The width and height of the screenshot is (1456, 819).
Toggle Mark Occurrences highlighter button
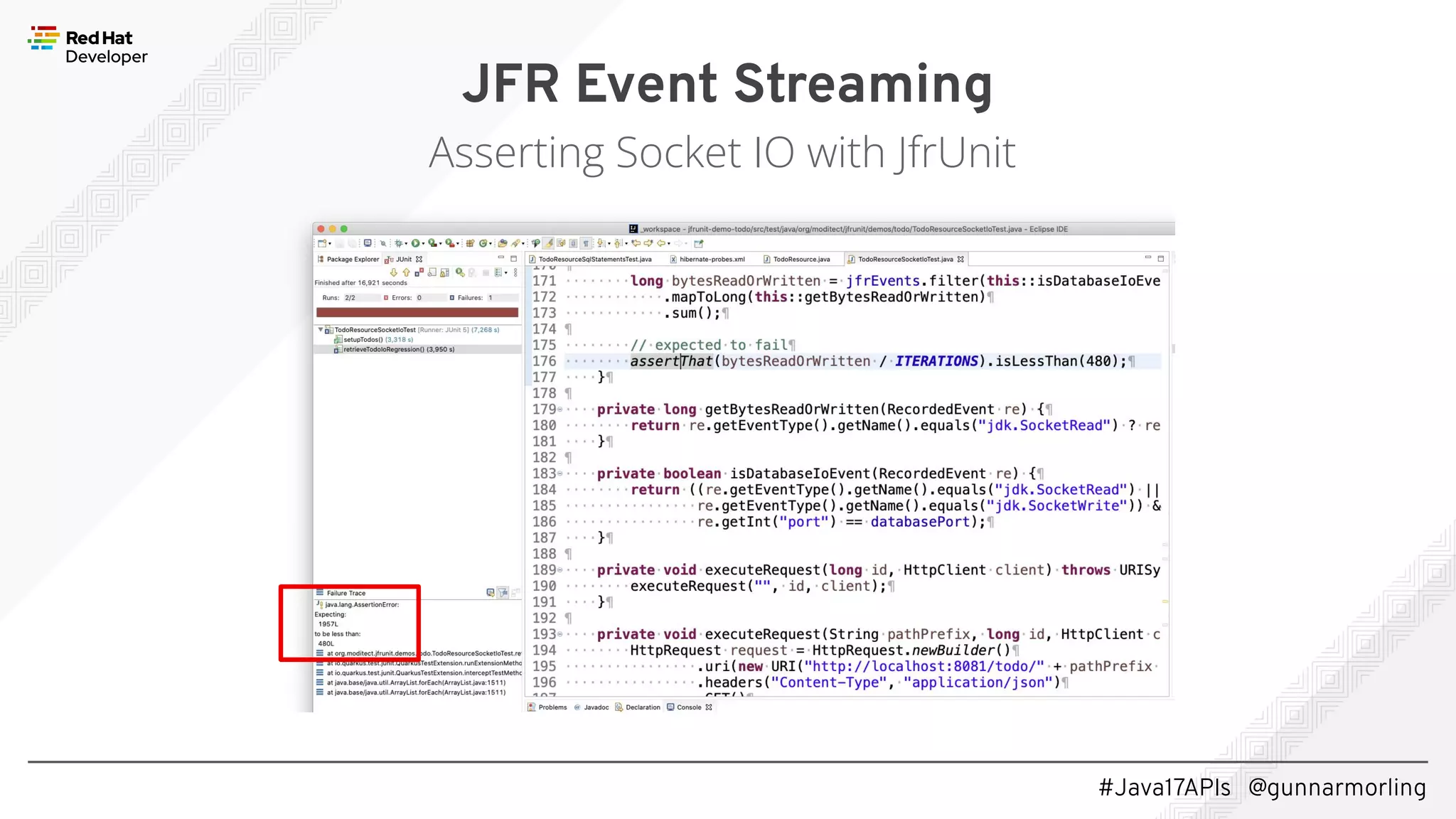[x=548, y=243]
